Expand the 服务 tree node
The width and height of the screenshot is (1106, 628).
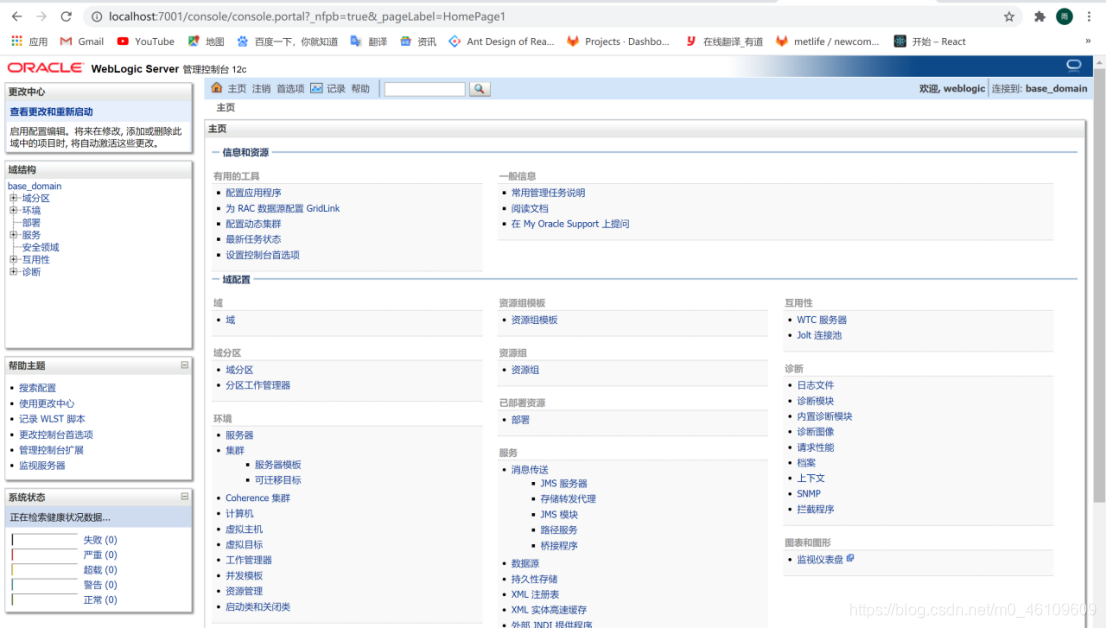[x=13, y=235]
